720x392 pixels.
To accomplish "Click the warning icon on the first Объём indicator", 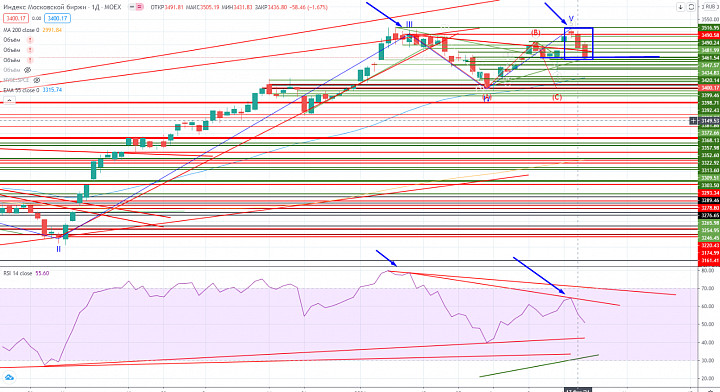I will [30, 40].
